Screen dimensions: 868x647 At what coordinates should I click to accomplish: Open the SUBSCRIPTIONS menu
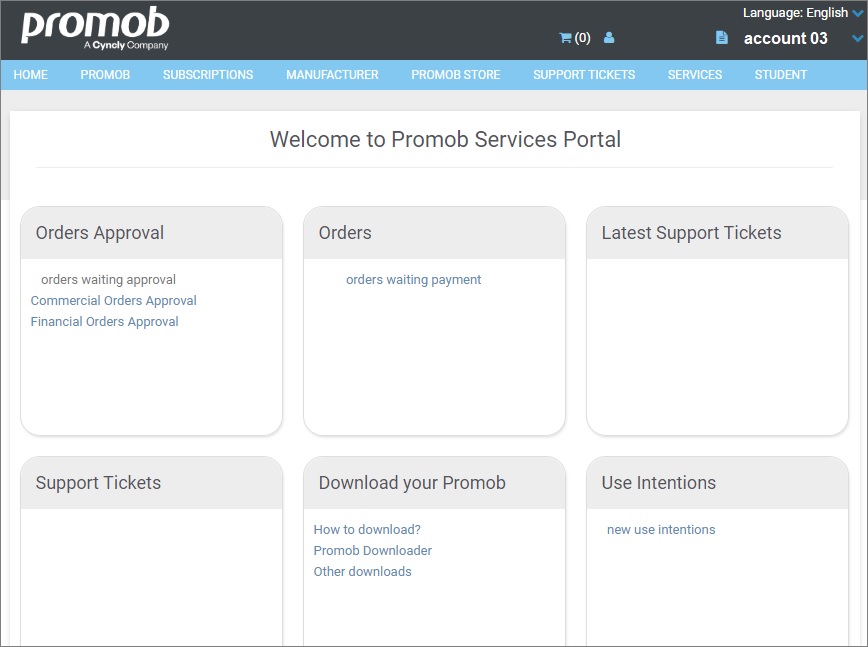pyautogui.click(x=208, y=75)
